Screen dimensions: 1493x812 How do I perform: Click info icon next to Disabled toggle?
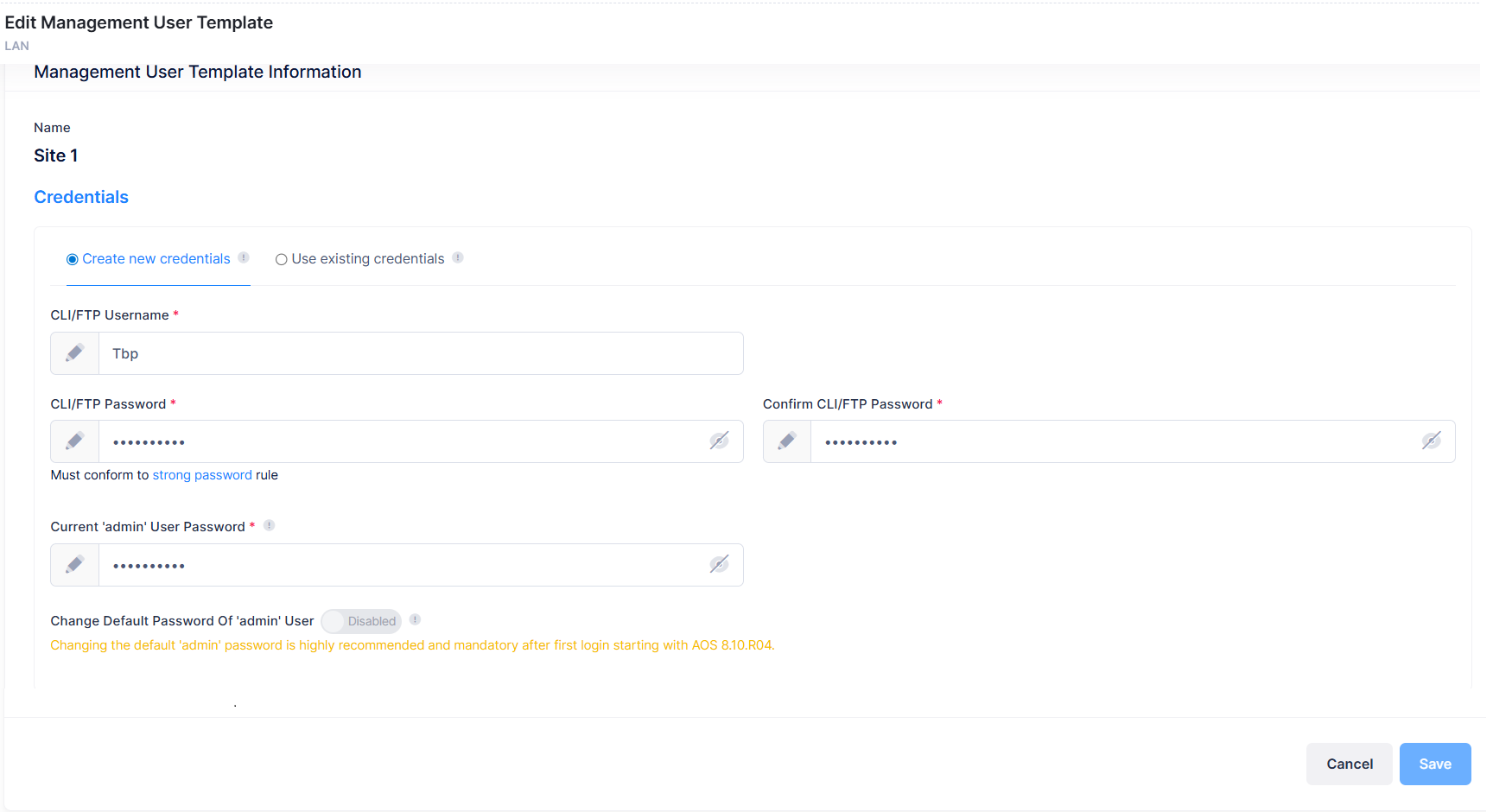(416, 619)
